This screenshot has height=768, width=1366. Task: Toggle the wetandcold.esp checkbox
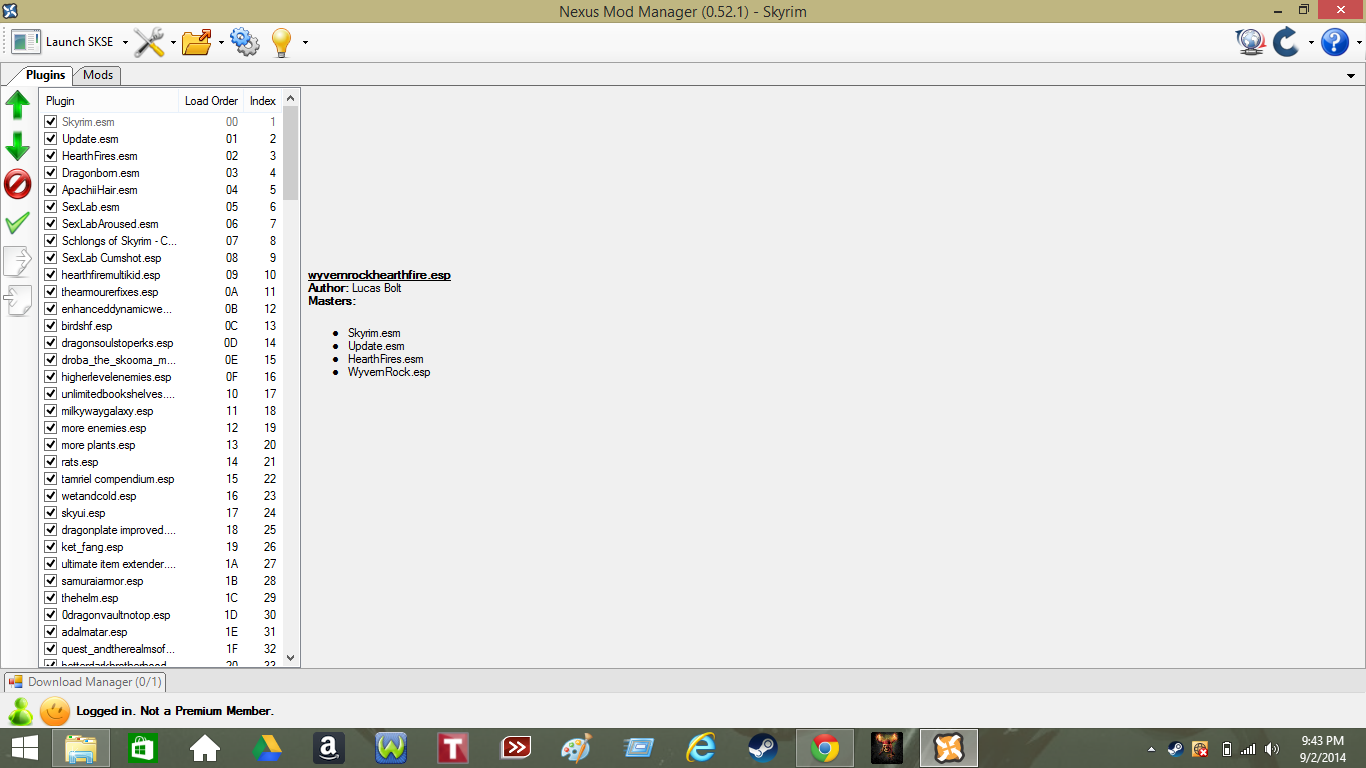(x=51, y=496)
